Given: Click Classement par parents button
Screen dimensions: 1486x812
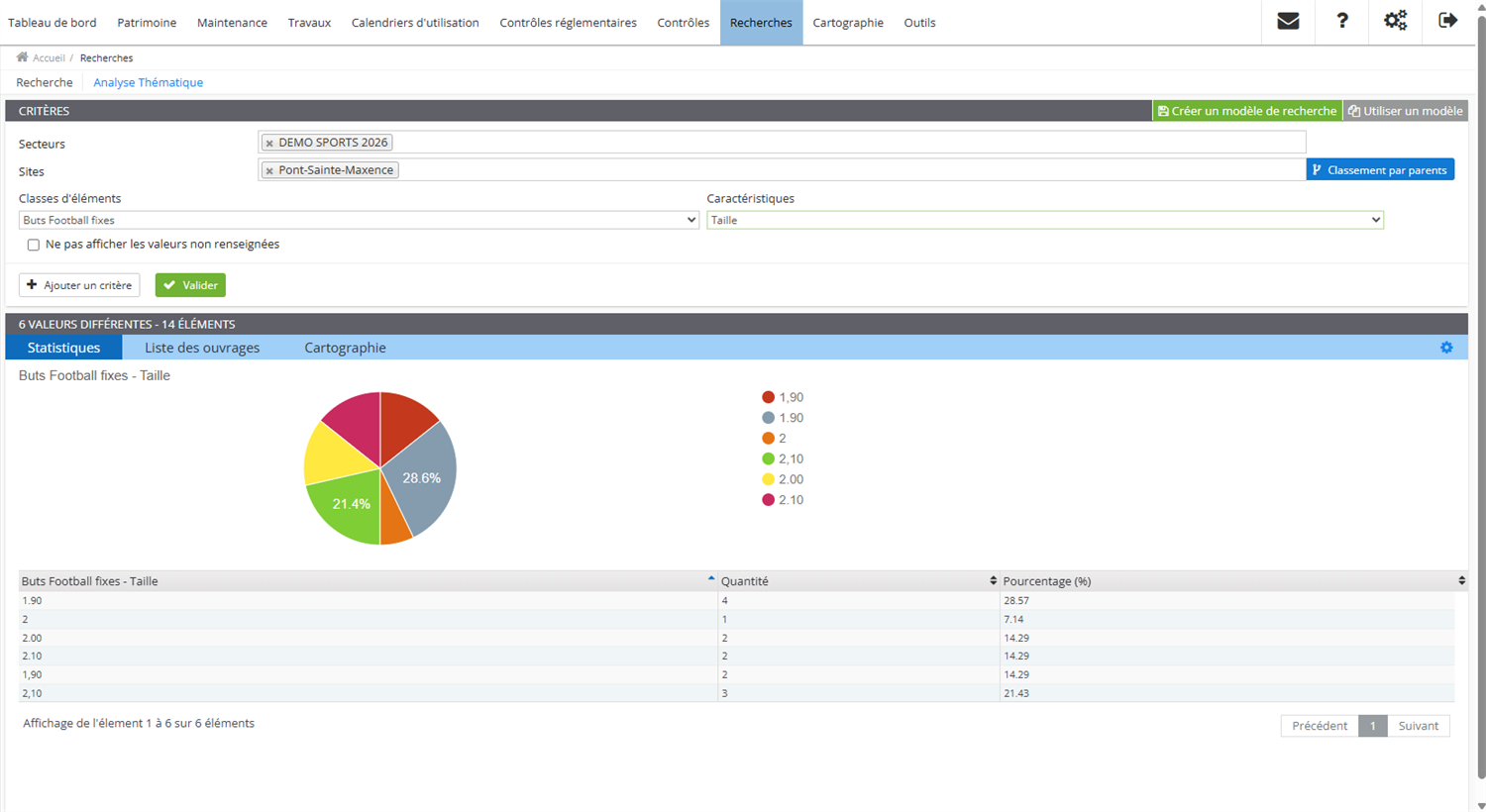Looking at the screenshot, I should pyautogui.click(x=1380, y=170).
